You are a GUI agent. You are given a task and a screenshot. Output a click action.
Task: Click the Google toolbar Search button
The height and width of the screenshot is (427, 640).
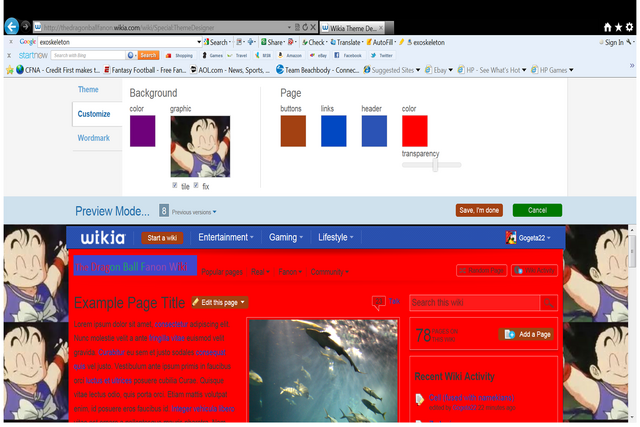coord(218,42)
